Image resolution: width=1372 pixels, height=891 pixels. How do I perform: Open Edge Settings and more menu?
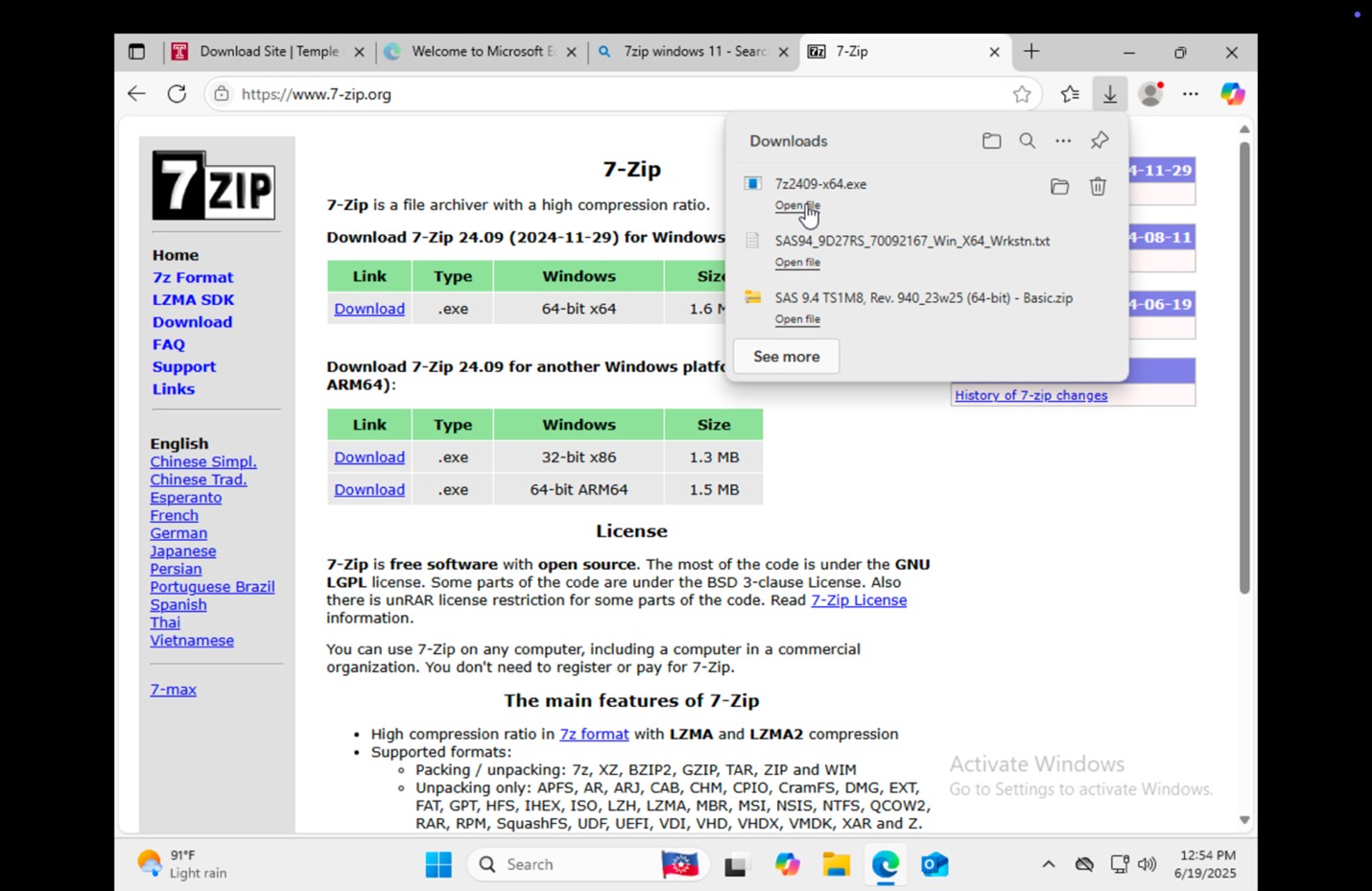pyautogui.click(x=1191, y=94)
